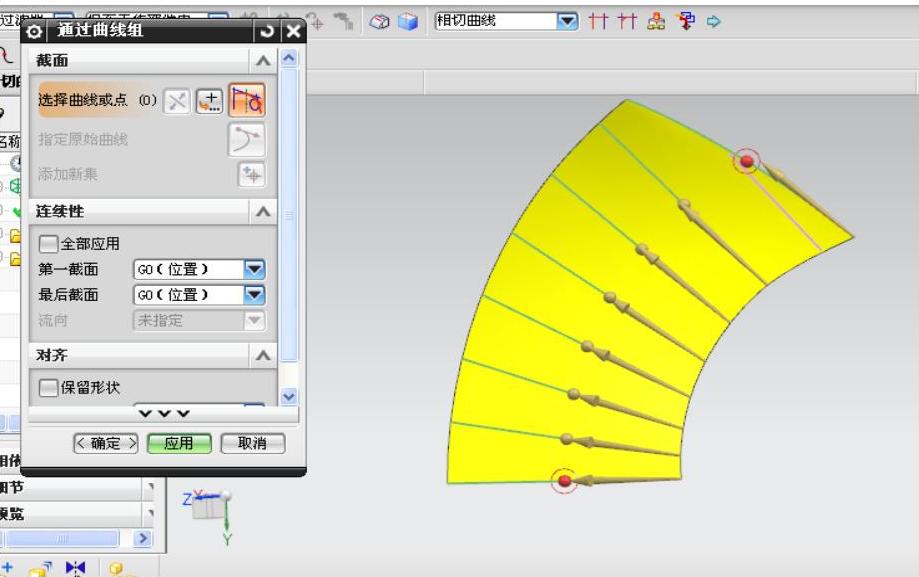Image resolution: width=919 pixels, height=577 pixels.
Task: Click the XYZ view triad cube
Action: [x=209, y=507]
